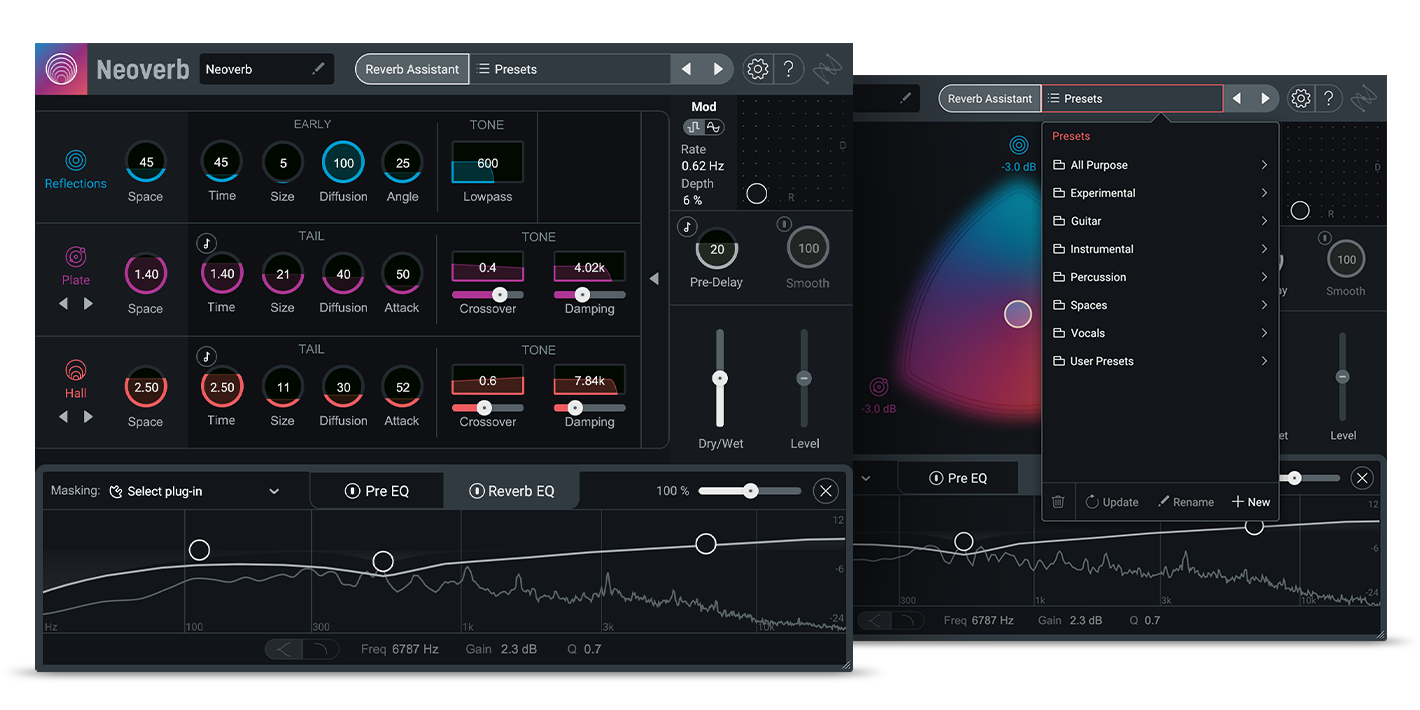The height and width of the screenshot is (710, 1420).
Task: Select previous Hall reverb type arrow
Action: [64, 416]
